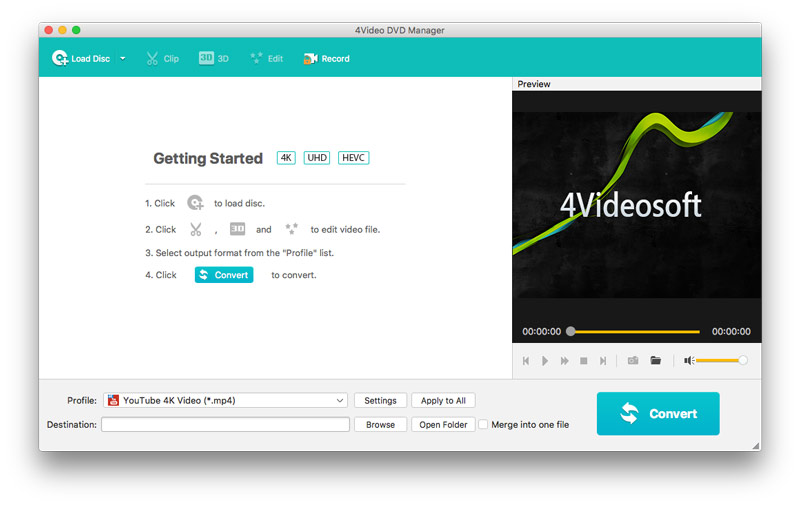Click the large Convert button

tap(658, 413)
